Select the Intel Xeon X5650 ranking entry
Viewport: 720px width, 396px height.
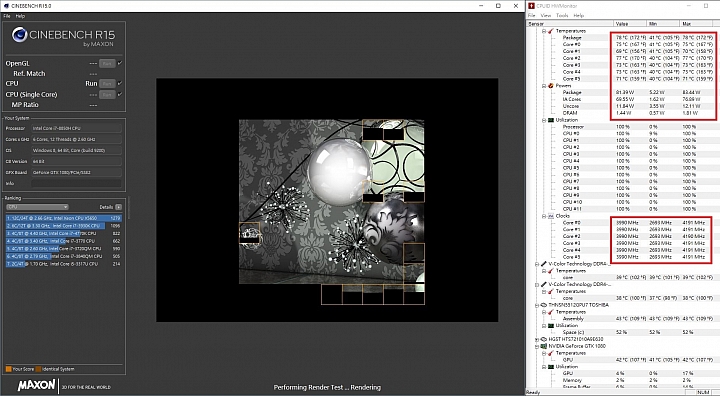(64, 218)
